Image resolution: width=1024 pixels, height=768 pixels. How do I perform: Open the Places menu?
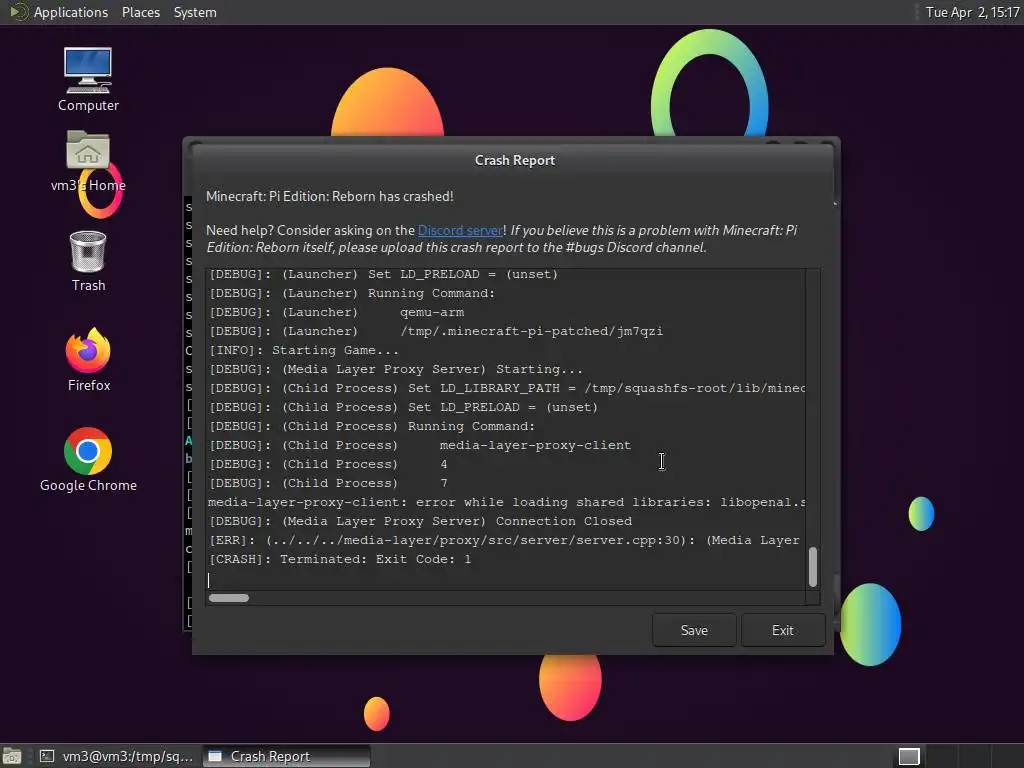tap(141, 12)
